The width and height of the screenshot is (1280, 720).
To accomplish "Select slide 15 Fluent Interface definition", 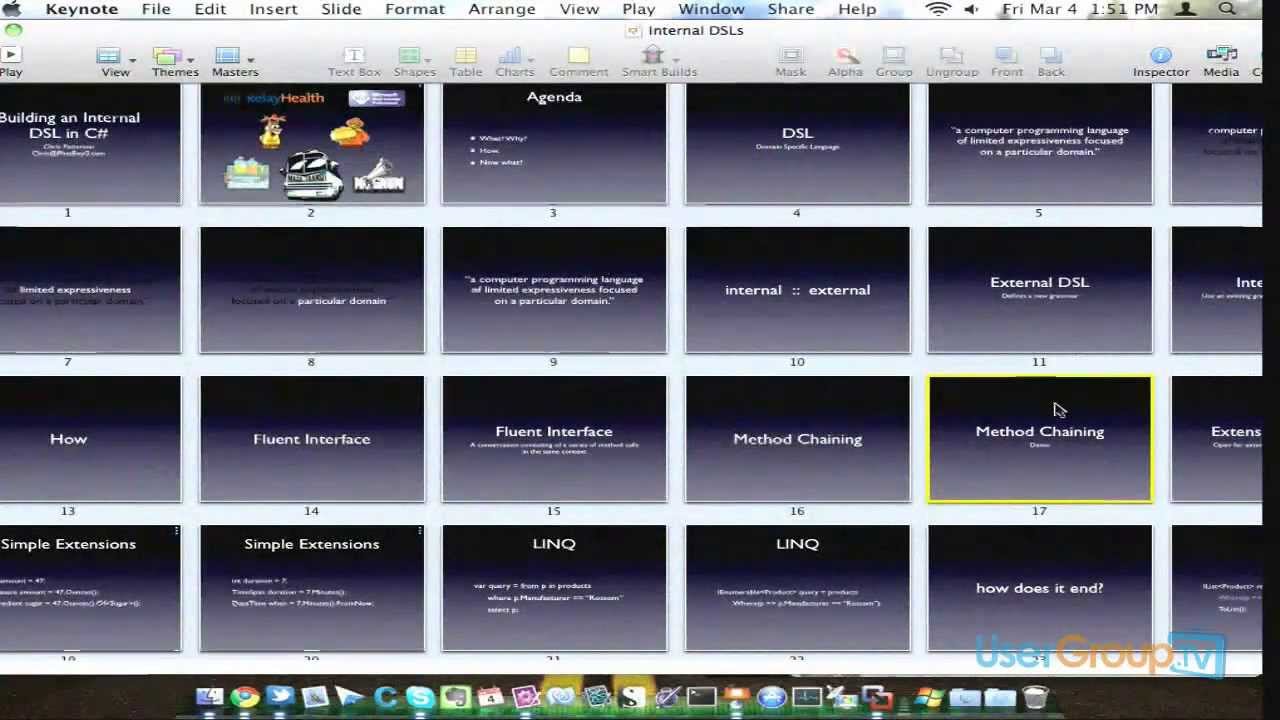I will tap(554, 439).
